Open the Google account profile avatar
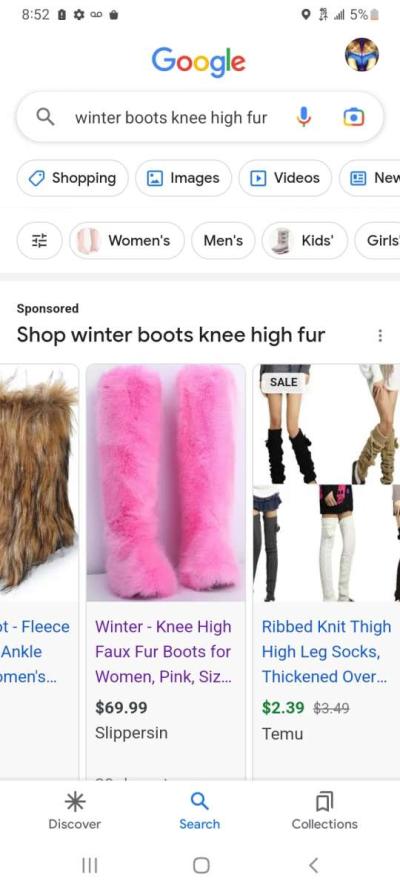This screenshot has height=889, width=400. pyautogui.click(x=361, y=54)
